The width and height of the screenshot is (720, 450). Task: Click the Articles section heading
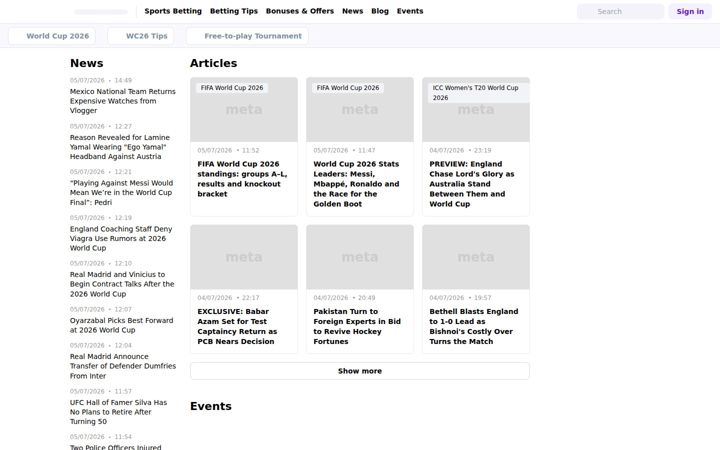214,63
